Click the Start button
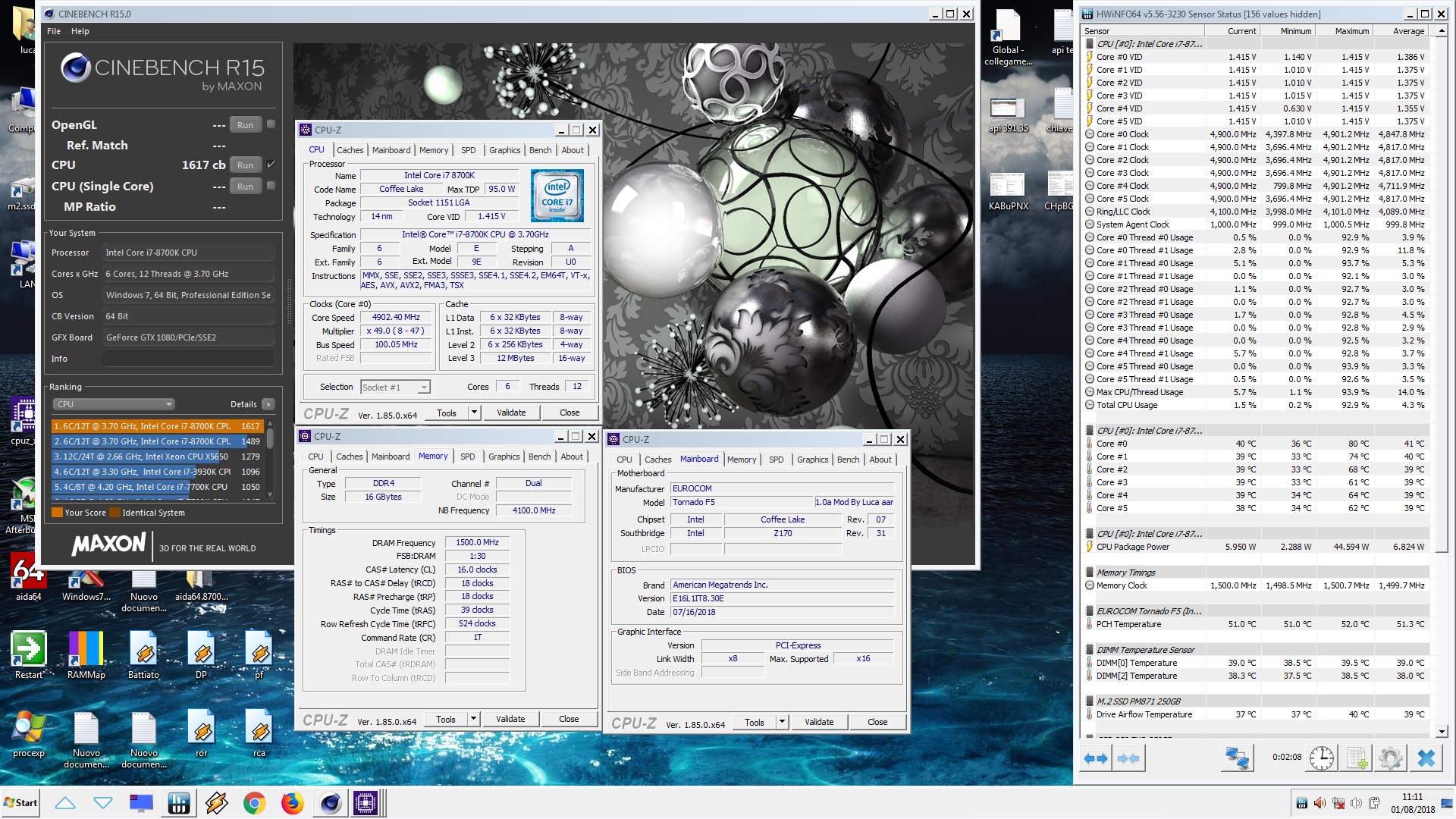 21,803
